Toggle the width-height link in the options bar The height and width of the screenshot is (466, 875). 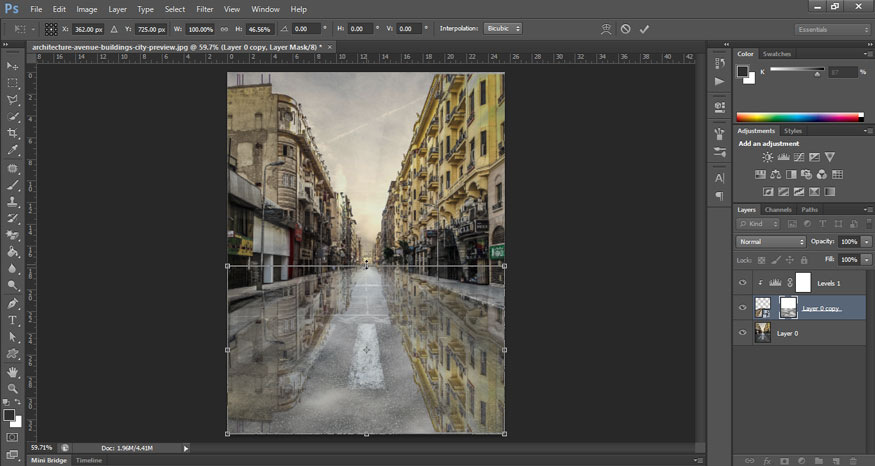(x=224, y=29)
